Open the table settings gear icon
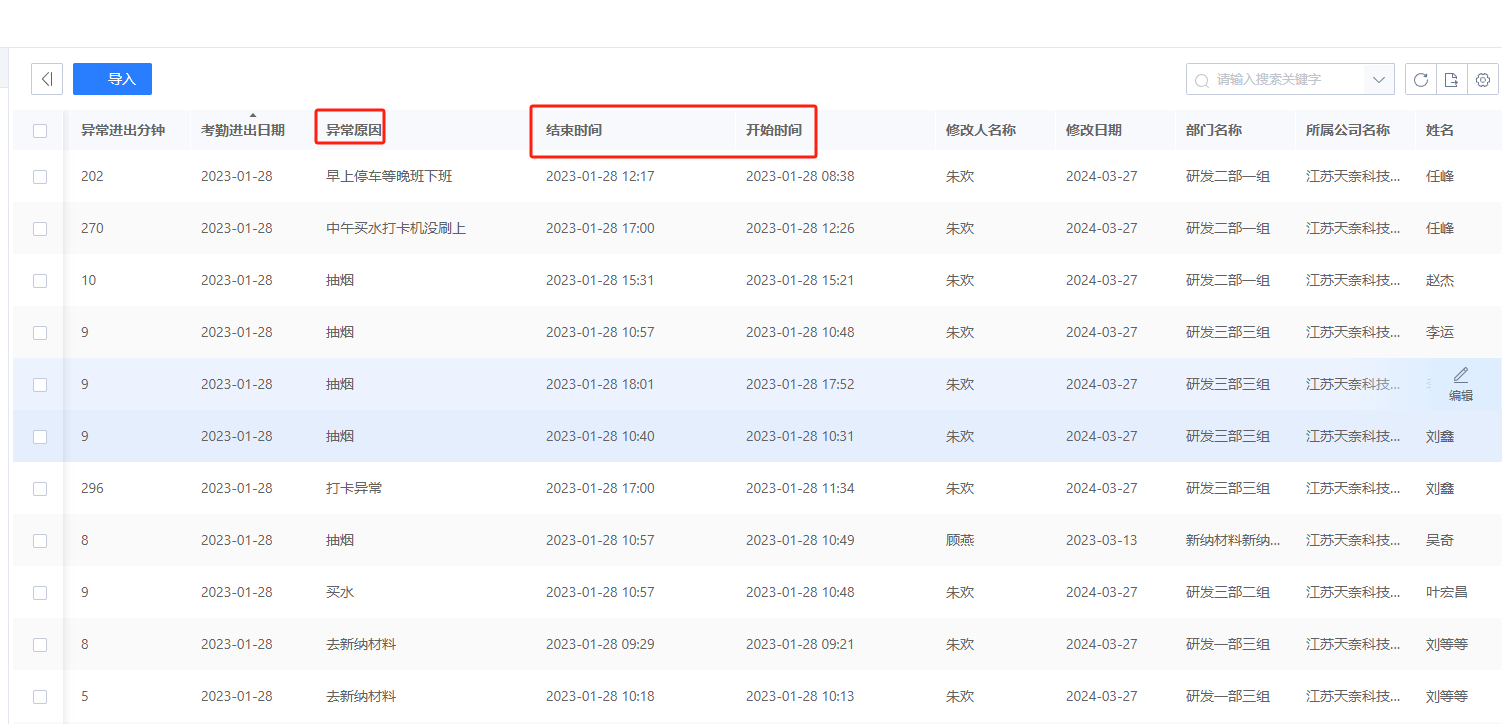Screen dimensions: 1502x724 click(x=1482, y=79)
